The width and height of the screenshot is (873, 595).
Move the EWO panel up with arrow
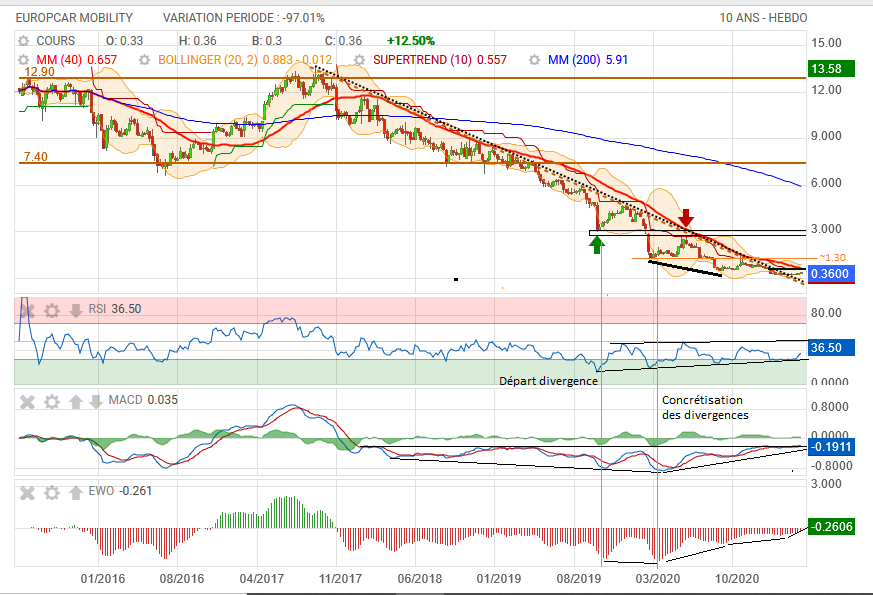click(75, 491)
